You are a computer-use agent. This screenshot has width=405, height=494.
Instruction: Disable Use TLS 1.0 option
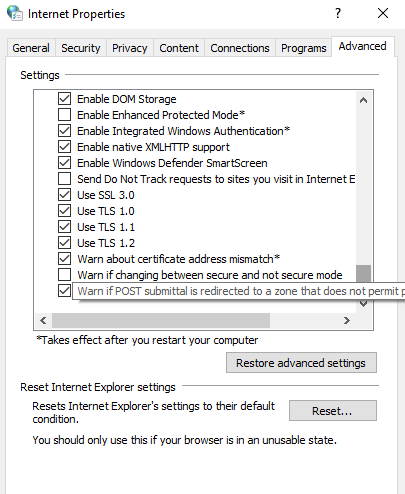click(x=64, y=211)
